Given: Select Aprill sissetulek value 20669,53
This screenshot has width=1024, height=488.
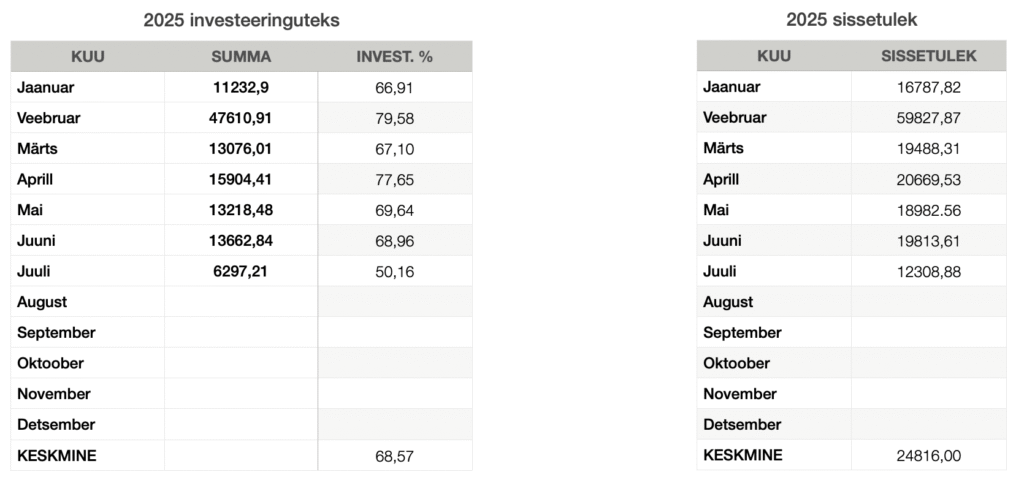Looking at the screenshot, I should [929, 179].
